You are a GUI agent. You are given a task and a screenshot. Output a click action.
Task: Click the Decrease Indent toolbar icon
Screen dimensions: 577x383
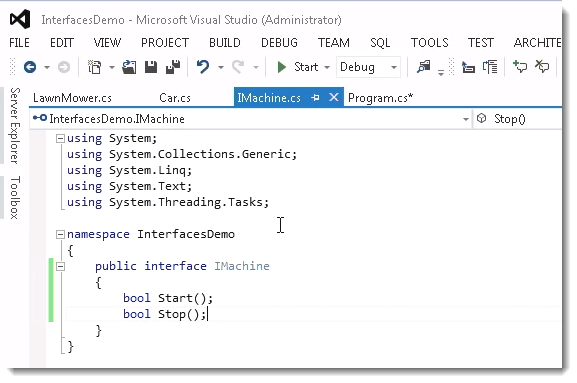click(x=468, y=67)
